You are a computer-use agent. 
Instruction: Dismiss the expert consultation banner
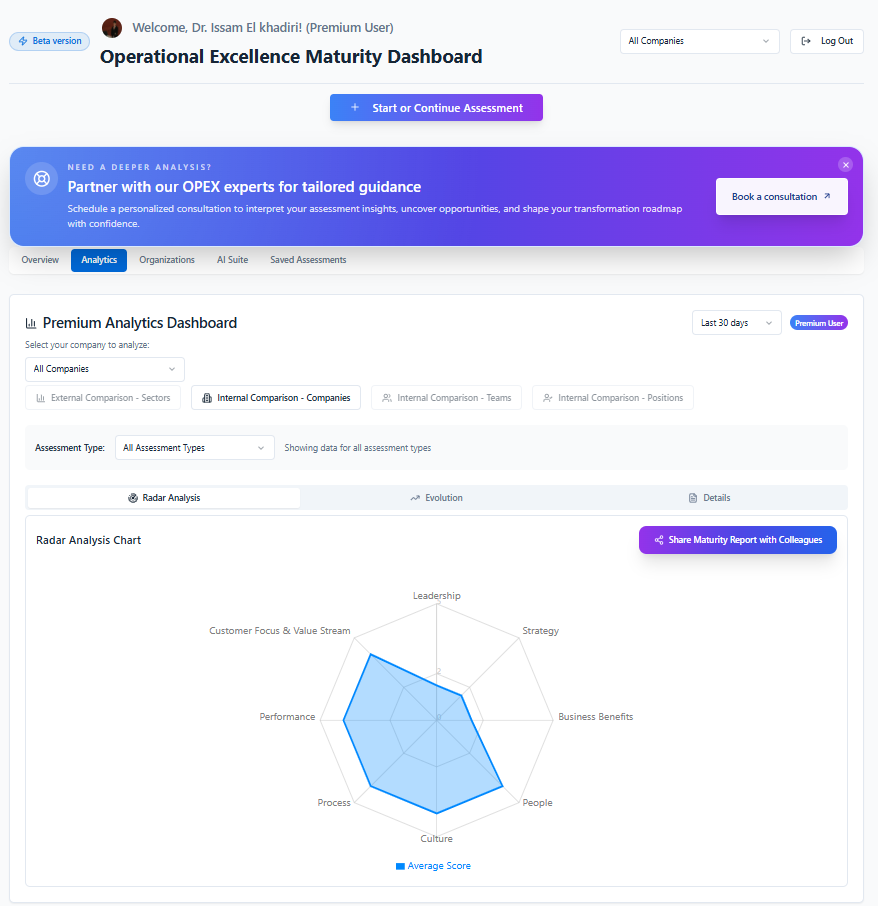(x=845, y=164)
